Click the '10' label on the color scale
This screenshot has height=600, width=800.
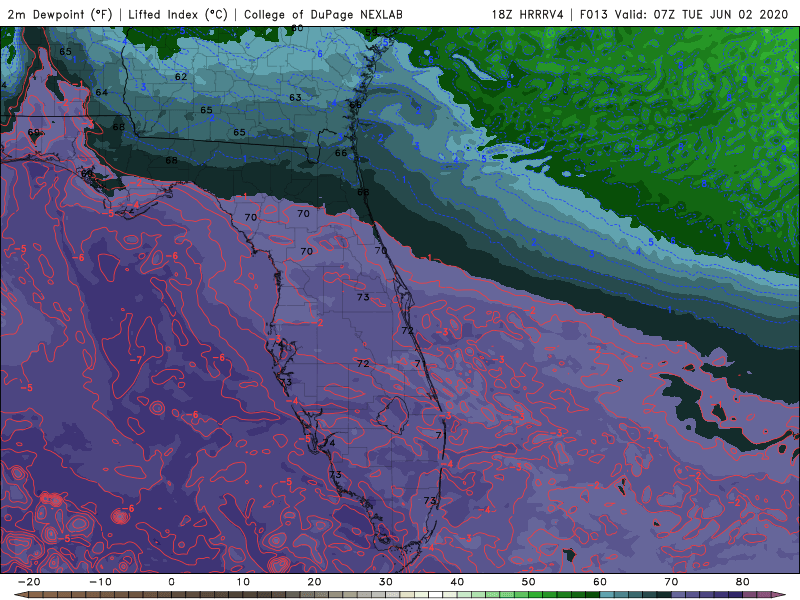coord(243,582)
